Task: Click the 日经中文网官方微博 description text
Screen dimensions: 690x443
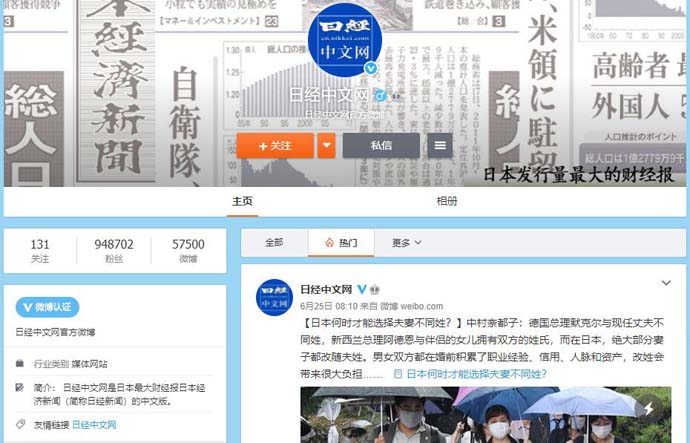Action: (55, 332)
